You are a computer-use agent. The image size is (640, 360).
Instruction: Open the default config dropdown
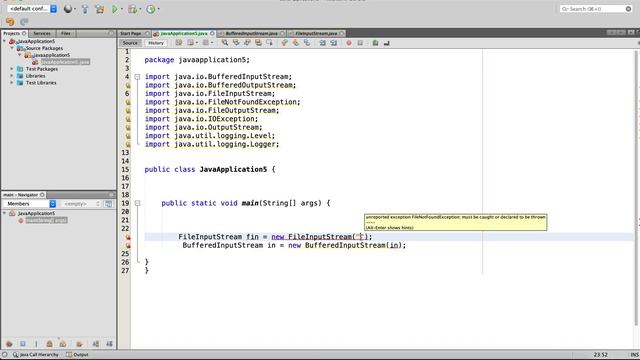[33, 9]
